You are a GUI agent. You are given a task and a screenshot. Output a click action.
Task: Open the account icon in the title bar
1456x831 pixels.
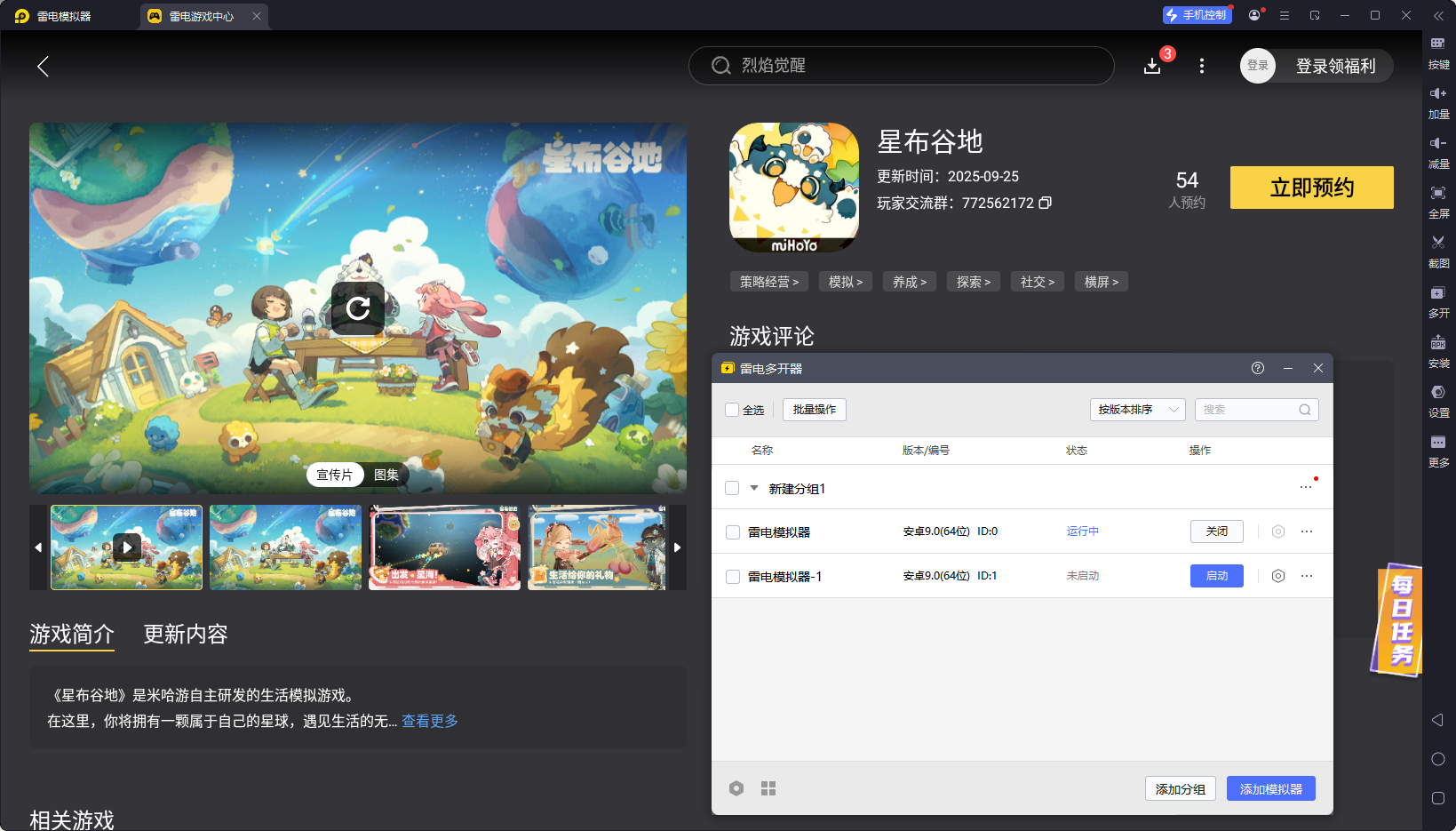[x=1254, y=15]
